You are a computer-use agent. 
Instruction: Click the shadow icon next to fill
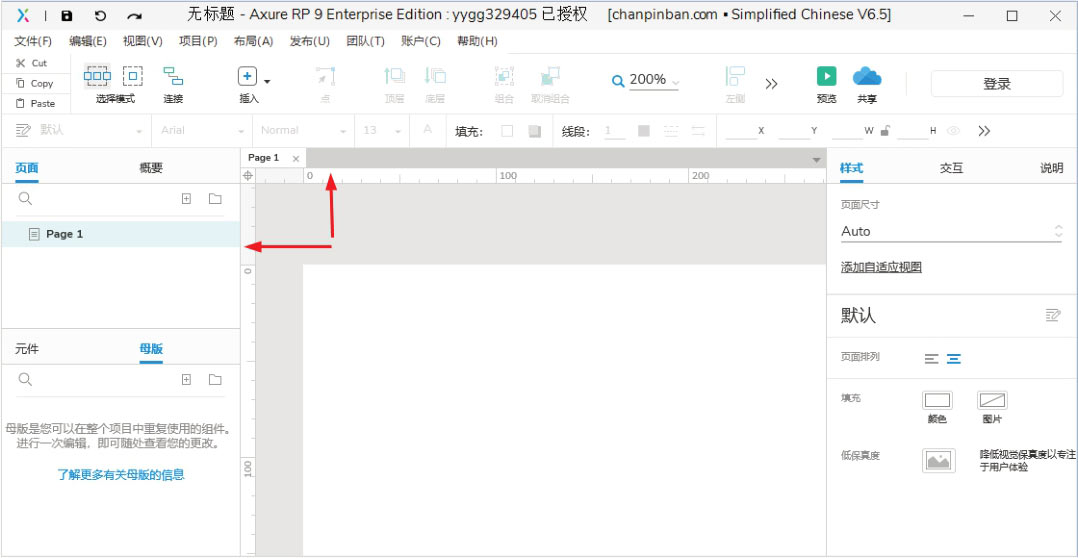pyautogui.click(x=535, y=131)
